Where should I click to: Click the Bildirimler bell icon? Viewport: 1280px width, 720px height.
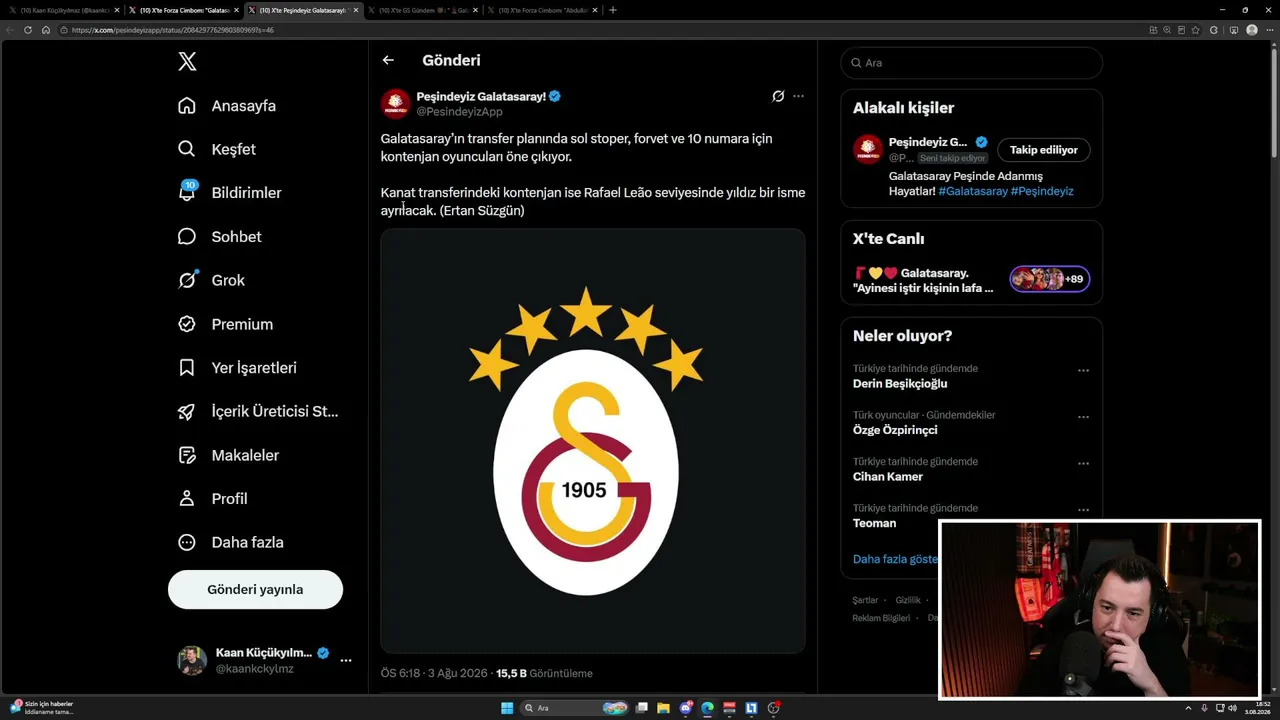click(x=187, y=193)
